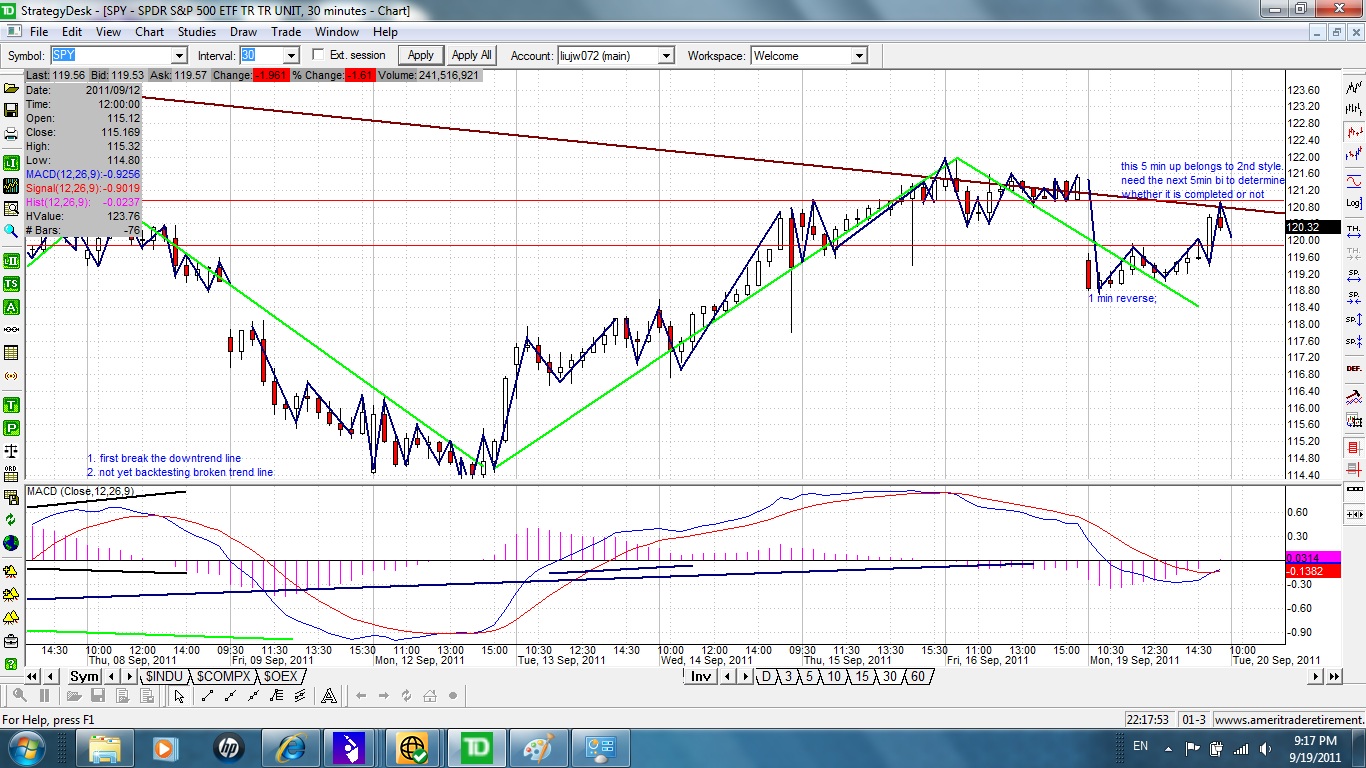The width and height of the screenshot is (1366, 768).
Task: Select the 5 minute interval tab
Action: 810,677
